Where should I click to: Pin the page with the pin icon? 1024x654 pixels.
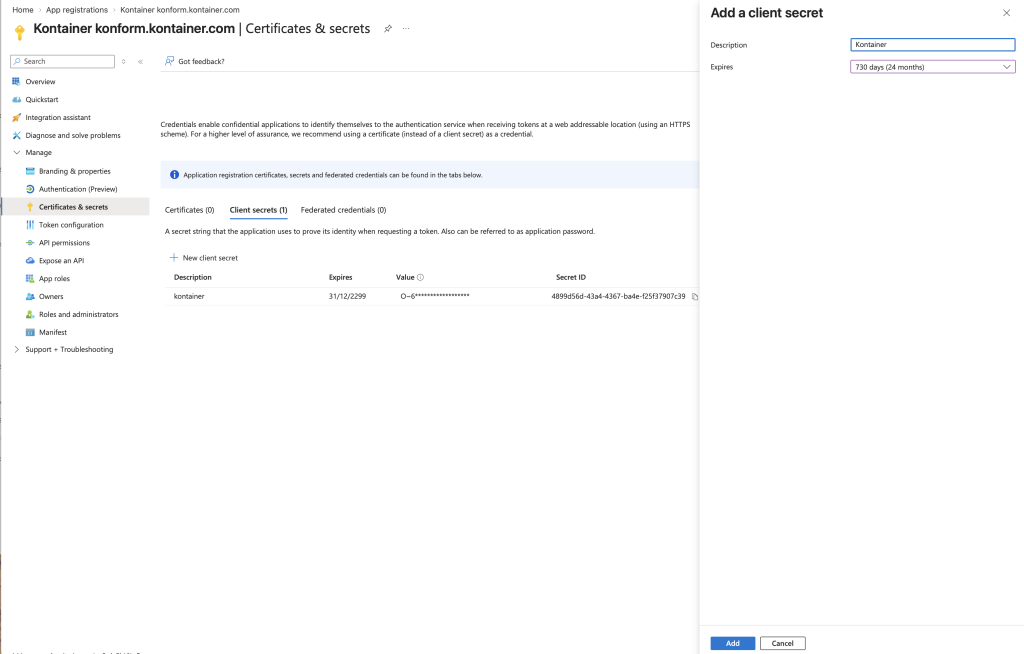pyautogui.click(x=388, y=29)
